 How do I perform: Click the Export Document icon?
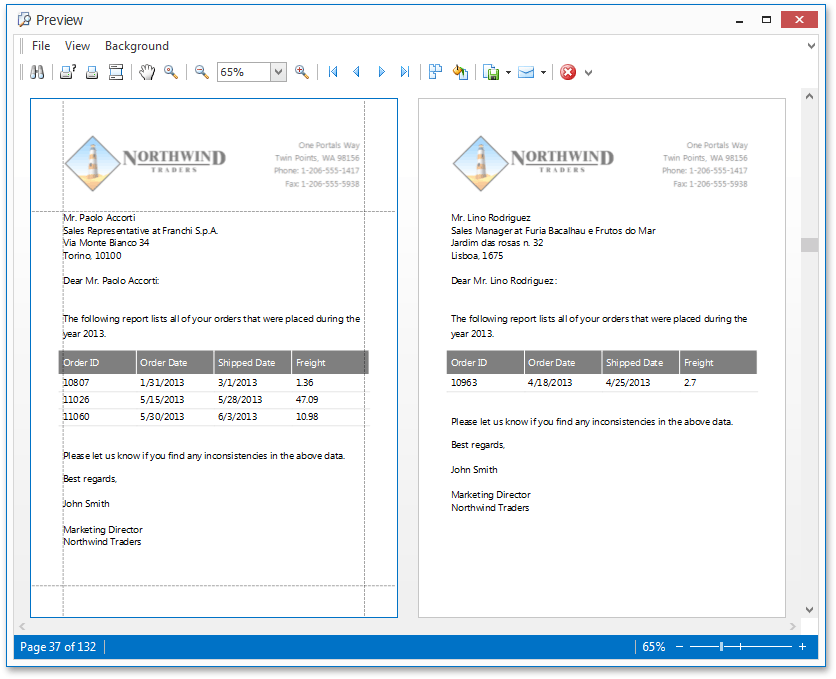pos(491,72)
